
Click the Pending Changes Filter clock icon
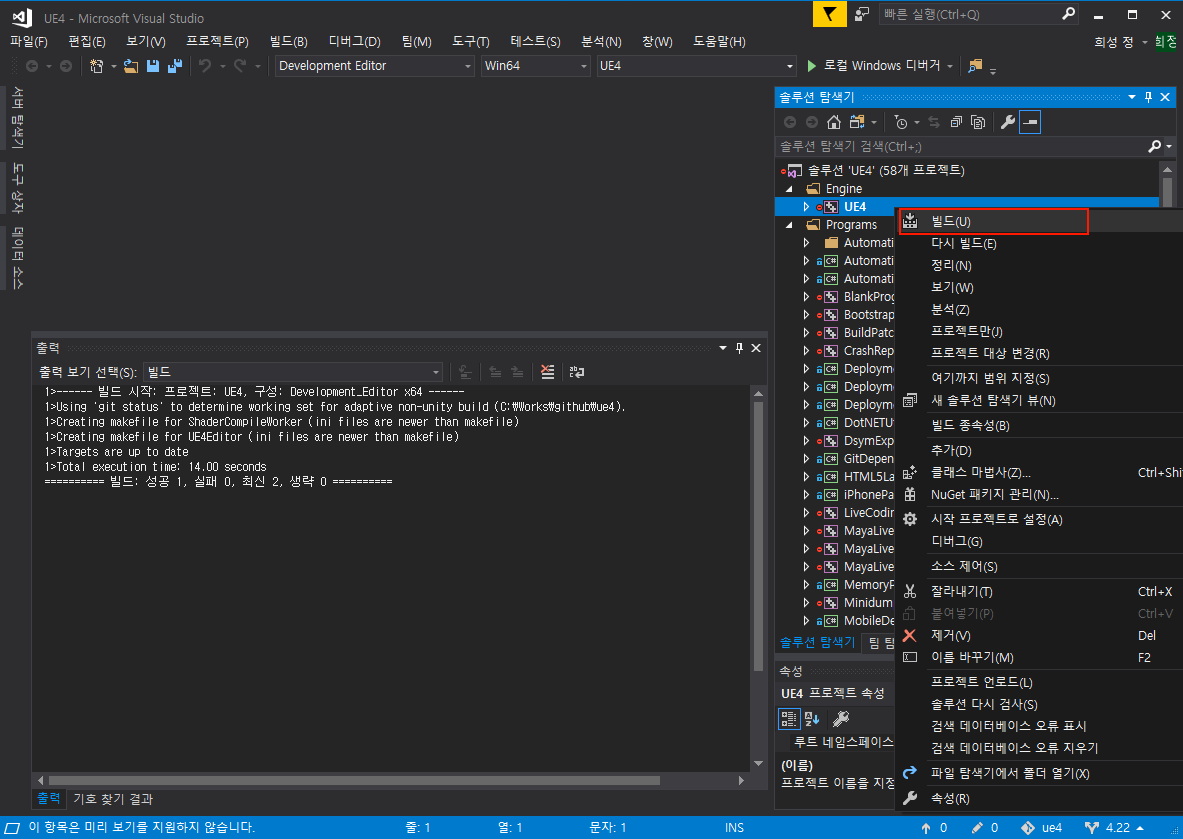coord(901,122)
